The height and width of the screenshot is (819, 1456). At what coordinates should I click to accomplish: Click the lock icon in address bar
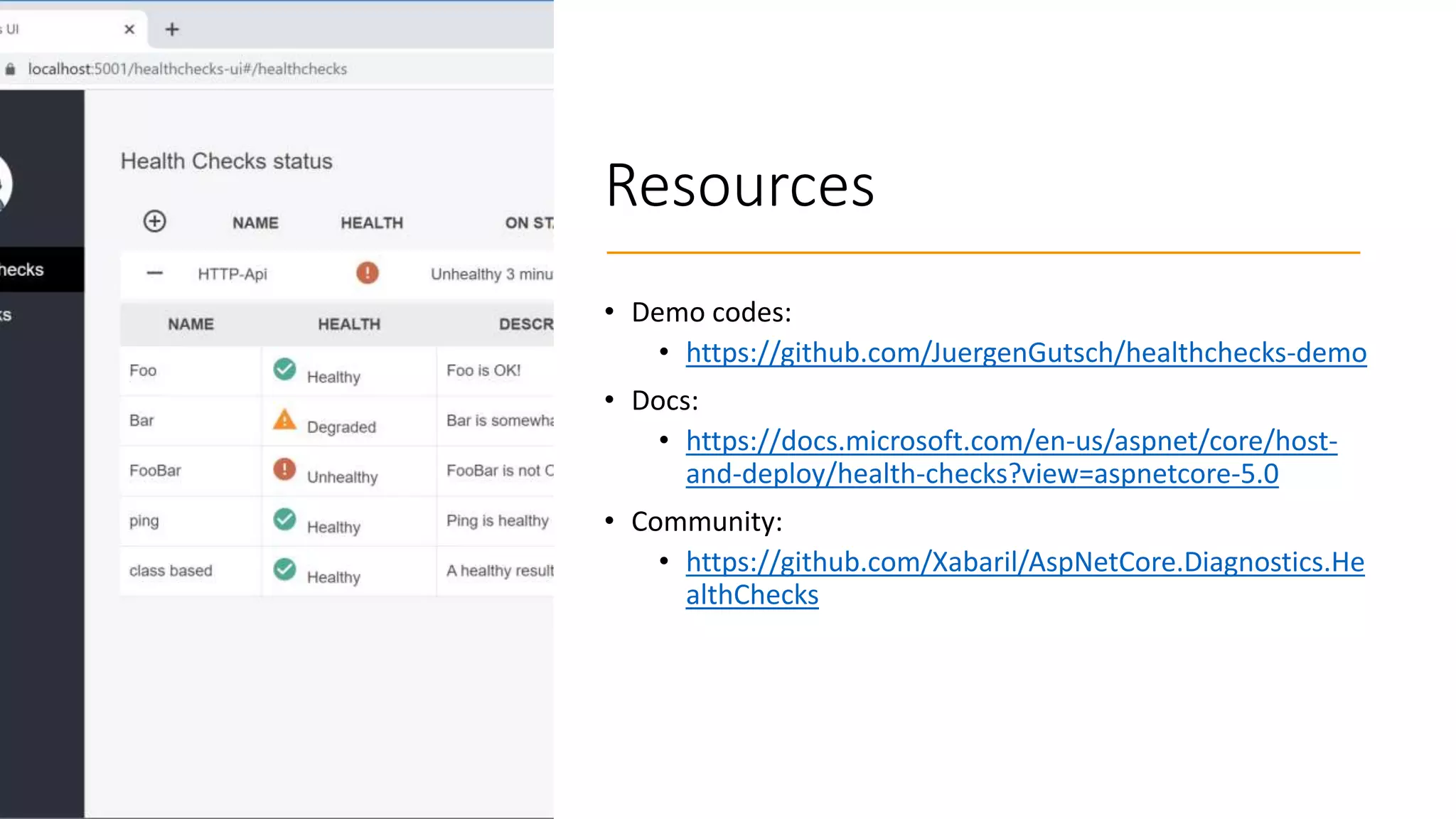point(10,69)
